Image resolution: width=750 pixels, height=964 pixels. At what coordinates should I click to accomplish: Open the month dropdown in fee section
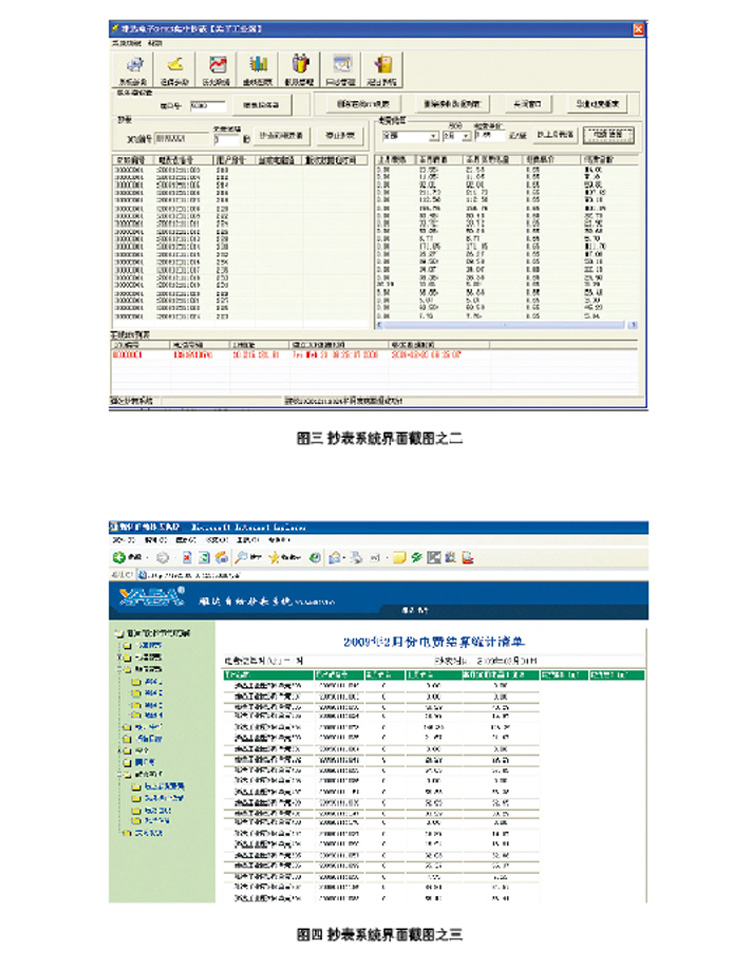(456, 136)
